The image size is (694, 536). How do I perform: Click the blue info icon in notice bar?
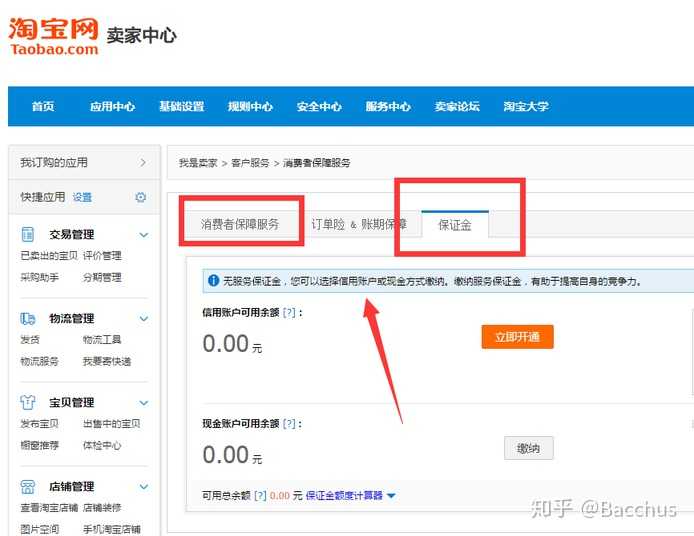tap(213, 281)
